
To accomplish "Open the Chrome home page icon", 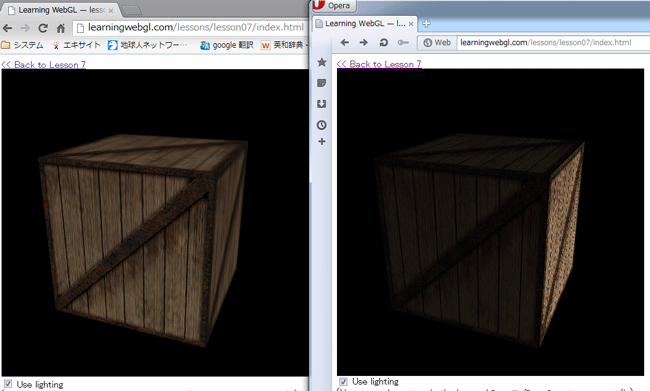I will [61, 28].
